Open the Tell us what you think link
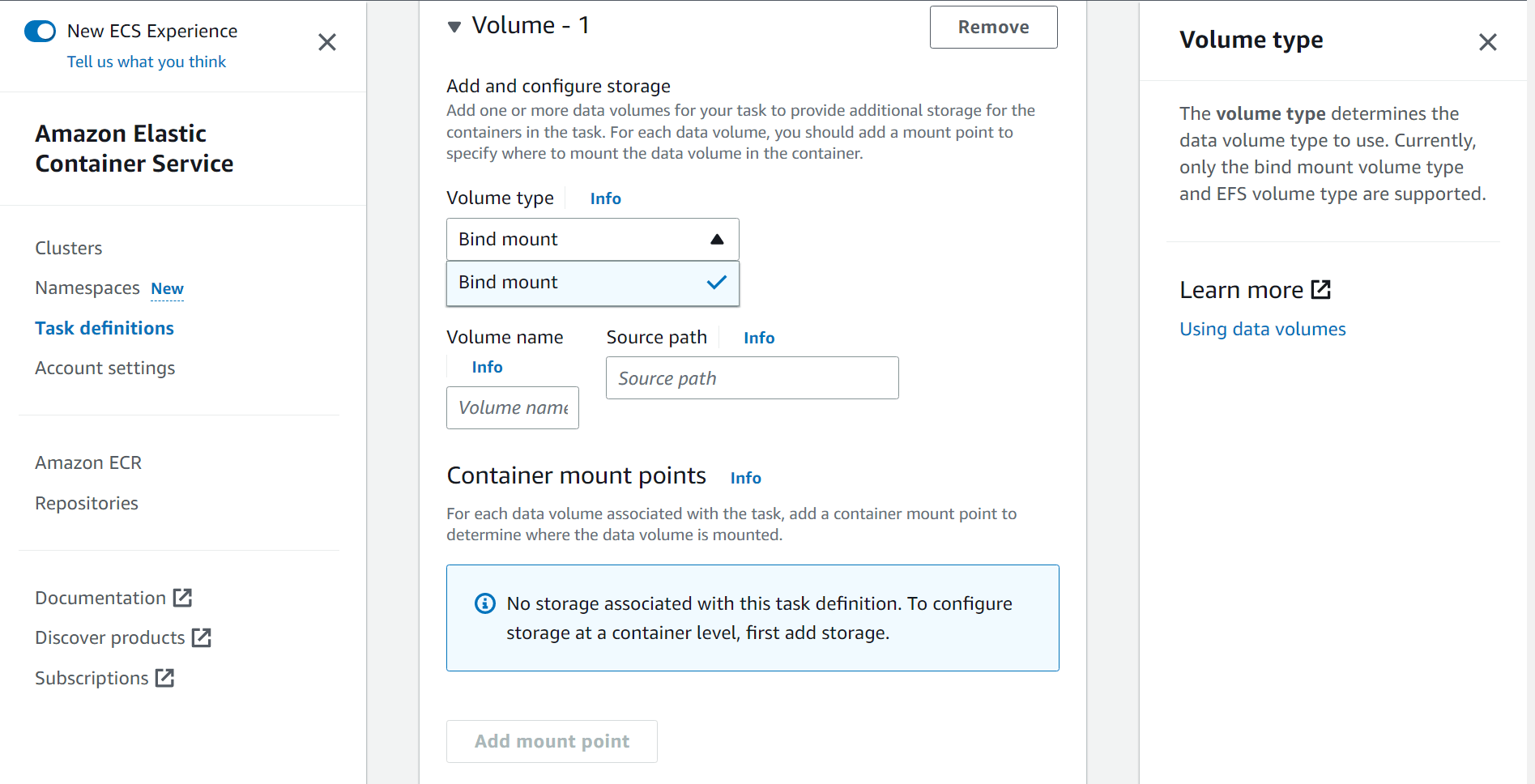The height and width of the screenshot is (784, 1535). point(146,62)
